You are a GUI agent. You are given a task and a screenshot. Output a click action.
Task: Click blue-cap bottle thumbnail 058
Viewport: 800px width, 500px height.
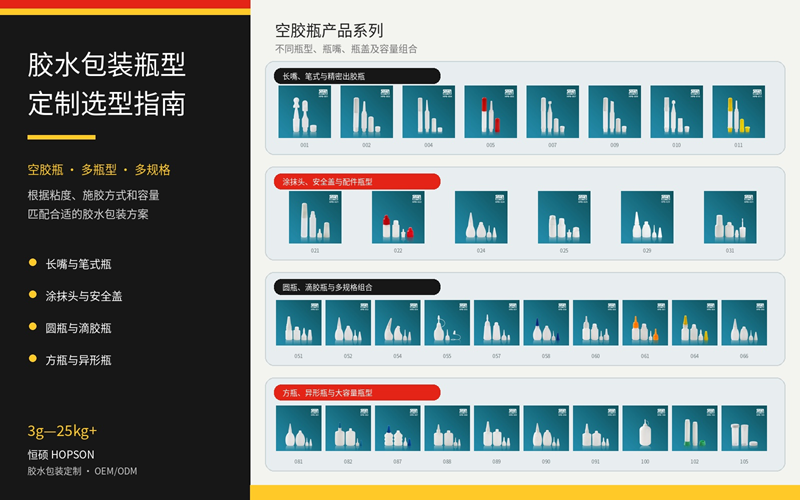point(546,323)
